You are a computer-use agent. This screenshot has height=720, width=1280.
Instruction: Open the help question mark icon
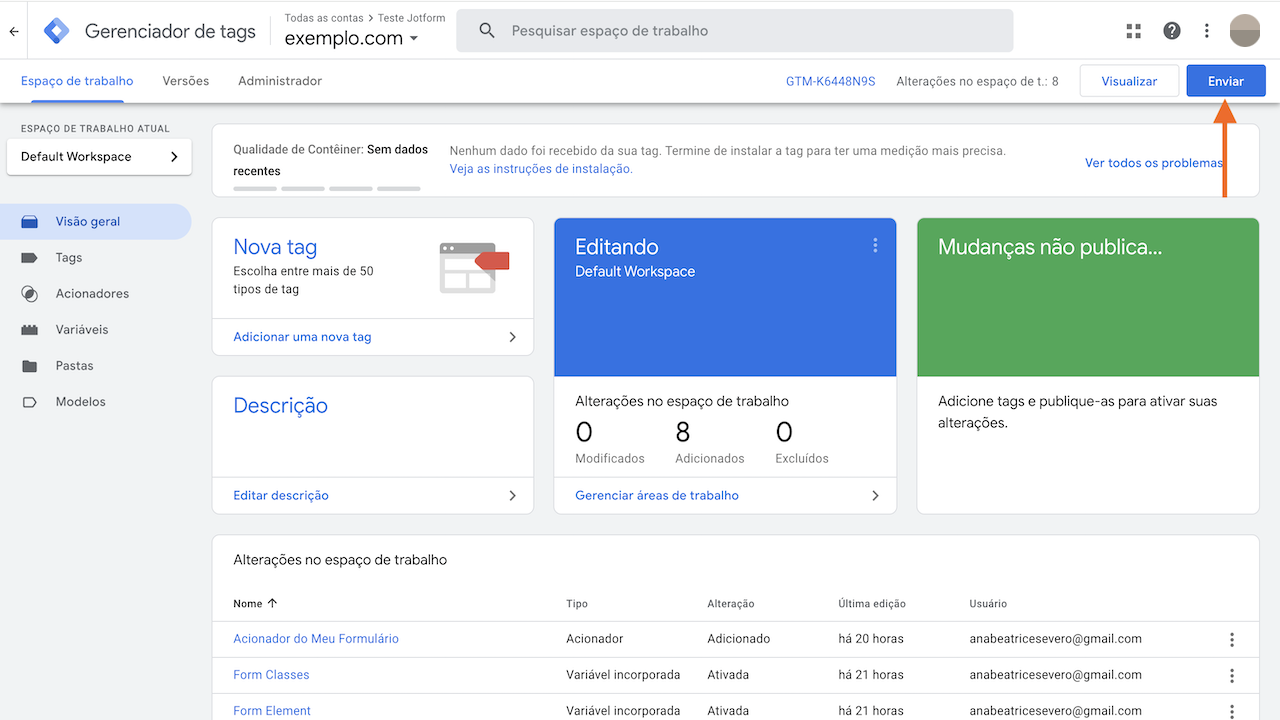1171,30
